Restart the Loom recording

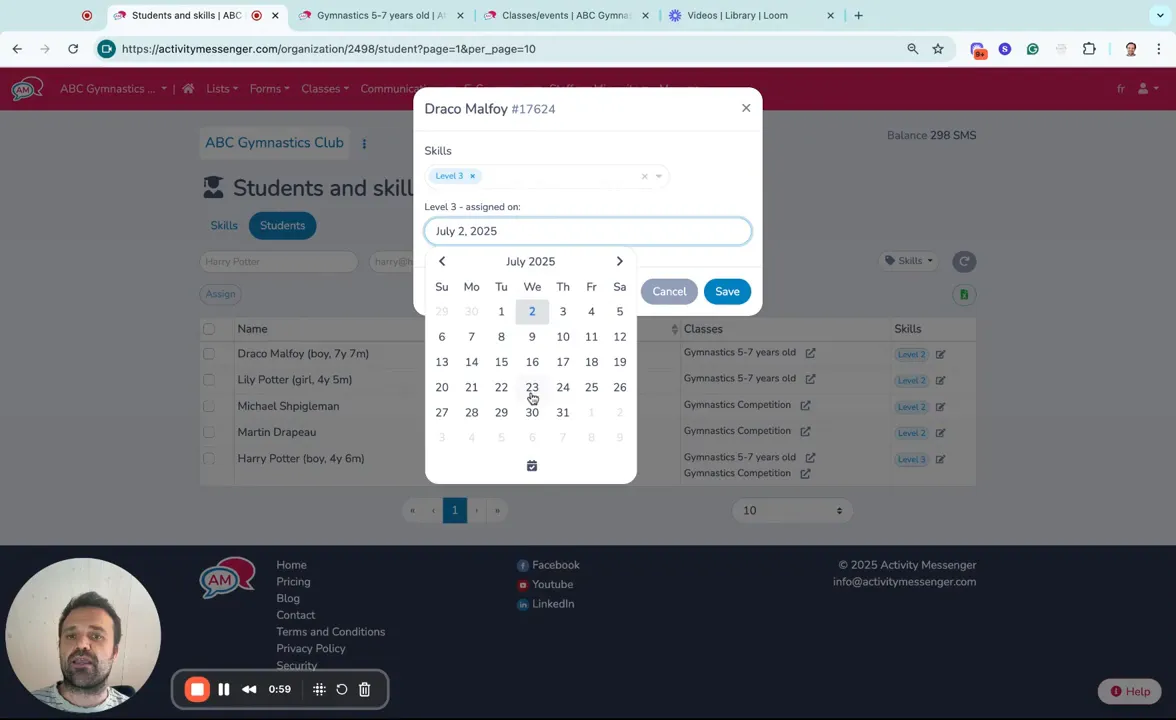(341, 689)
